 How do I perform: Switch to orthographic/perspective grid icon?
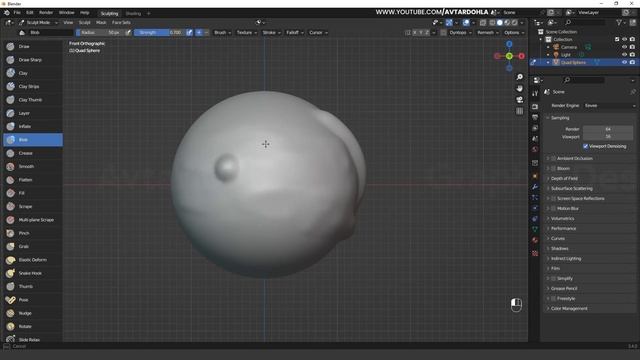tap(520, 111)
